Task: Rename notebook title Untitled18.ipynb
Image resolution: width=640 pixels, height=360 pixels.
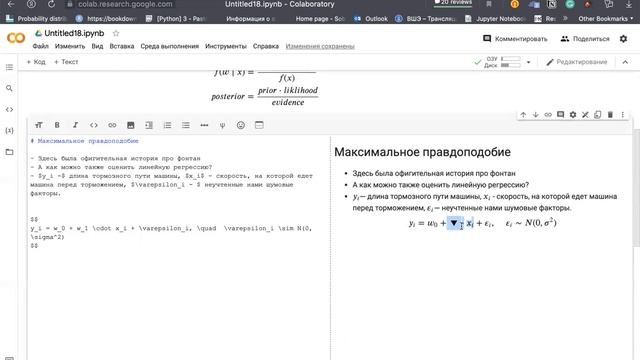Action: click(74, 33)
